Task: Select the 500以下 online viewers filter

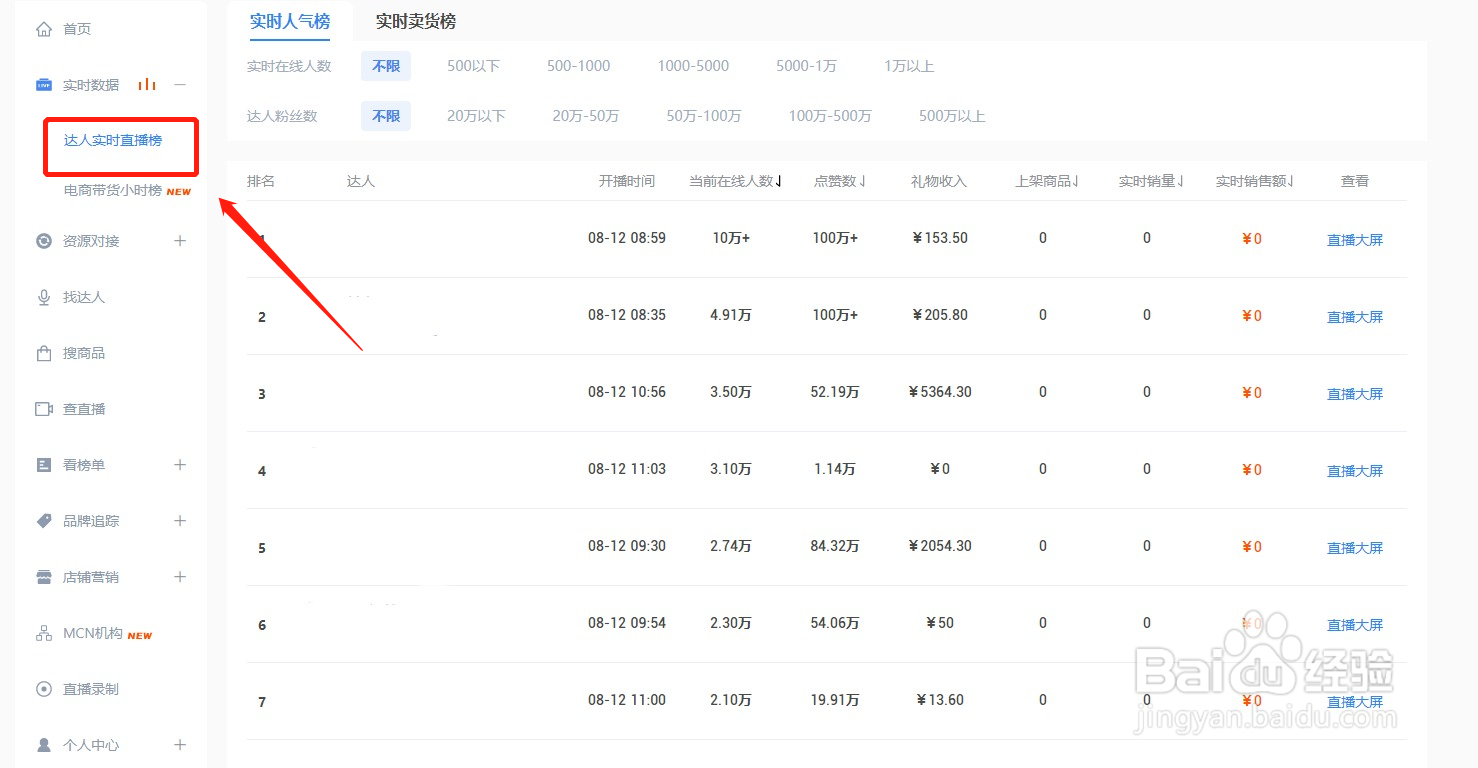Action: pyautogui.click(x=473, y=66)
